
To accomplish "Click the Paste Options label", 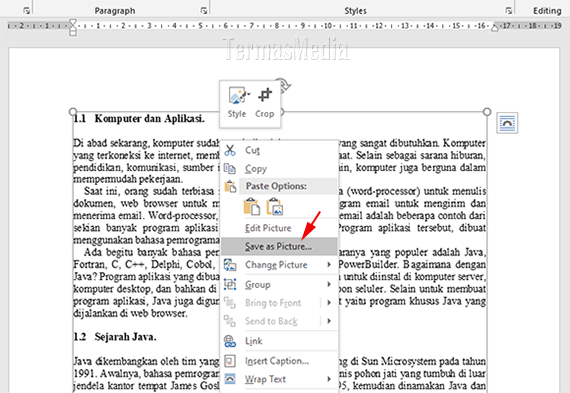I will [x=276, y=186].
